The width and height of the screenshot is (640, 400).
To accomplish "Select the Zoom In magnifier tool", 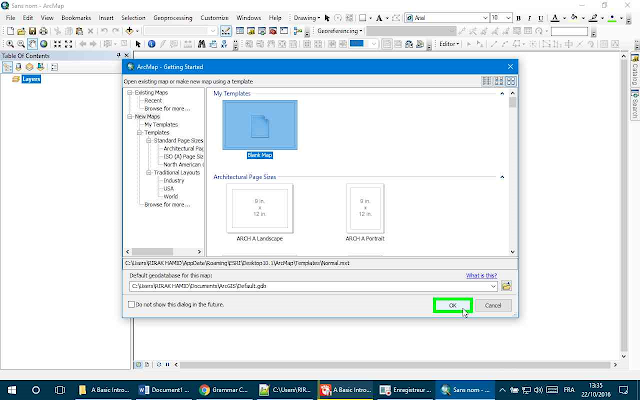I will (x=10, y=44).
